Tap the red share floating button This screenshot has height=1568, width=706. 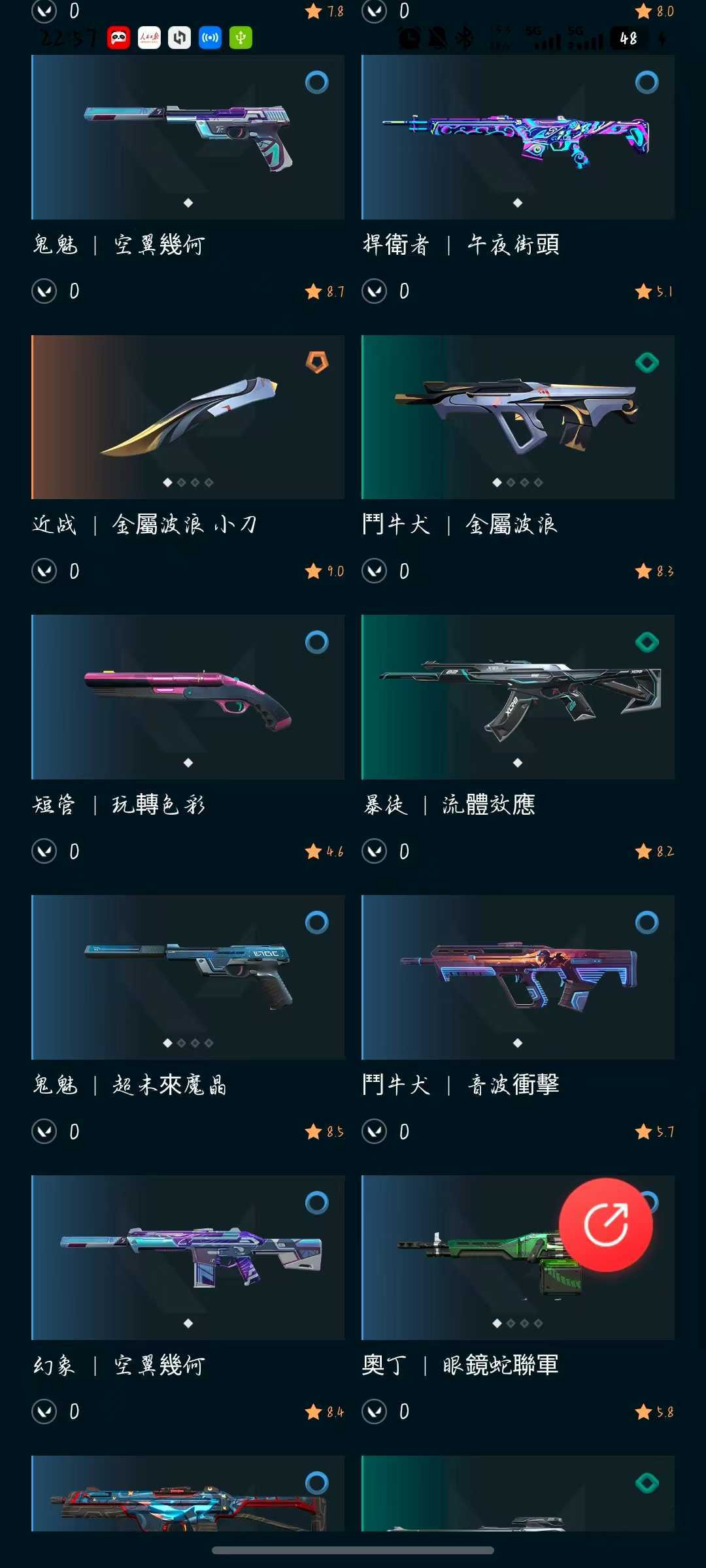pyautogui.click(x=606, y=1225)
